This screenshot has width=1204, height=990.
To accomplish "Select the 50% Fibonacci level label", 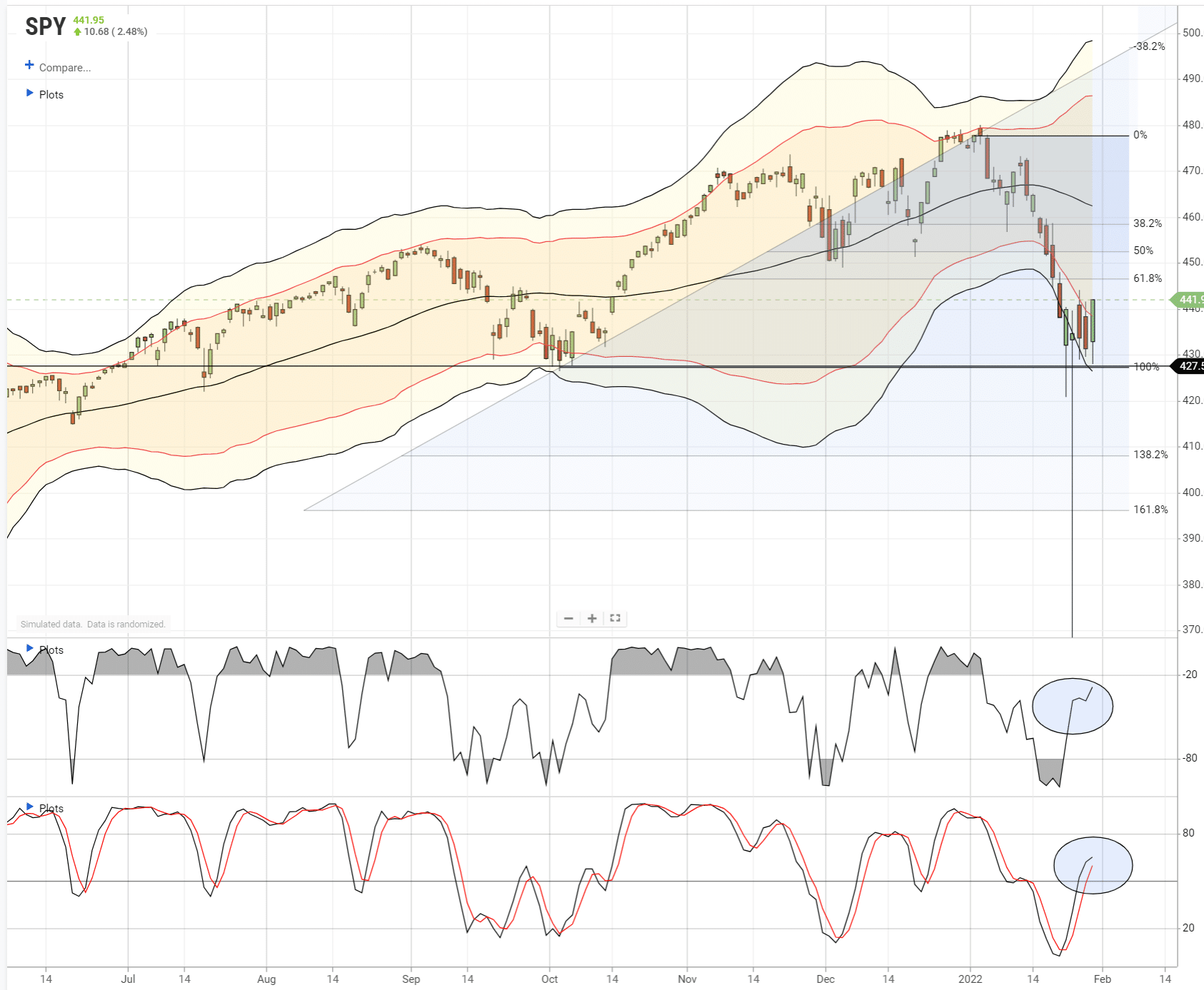I will point(1143,251).
